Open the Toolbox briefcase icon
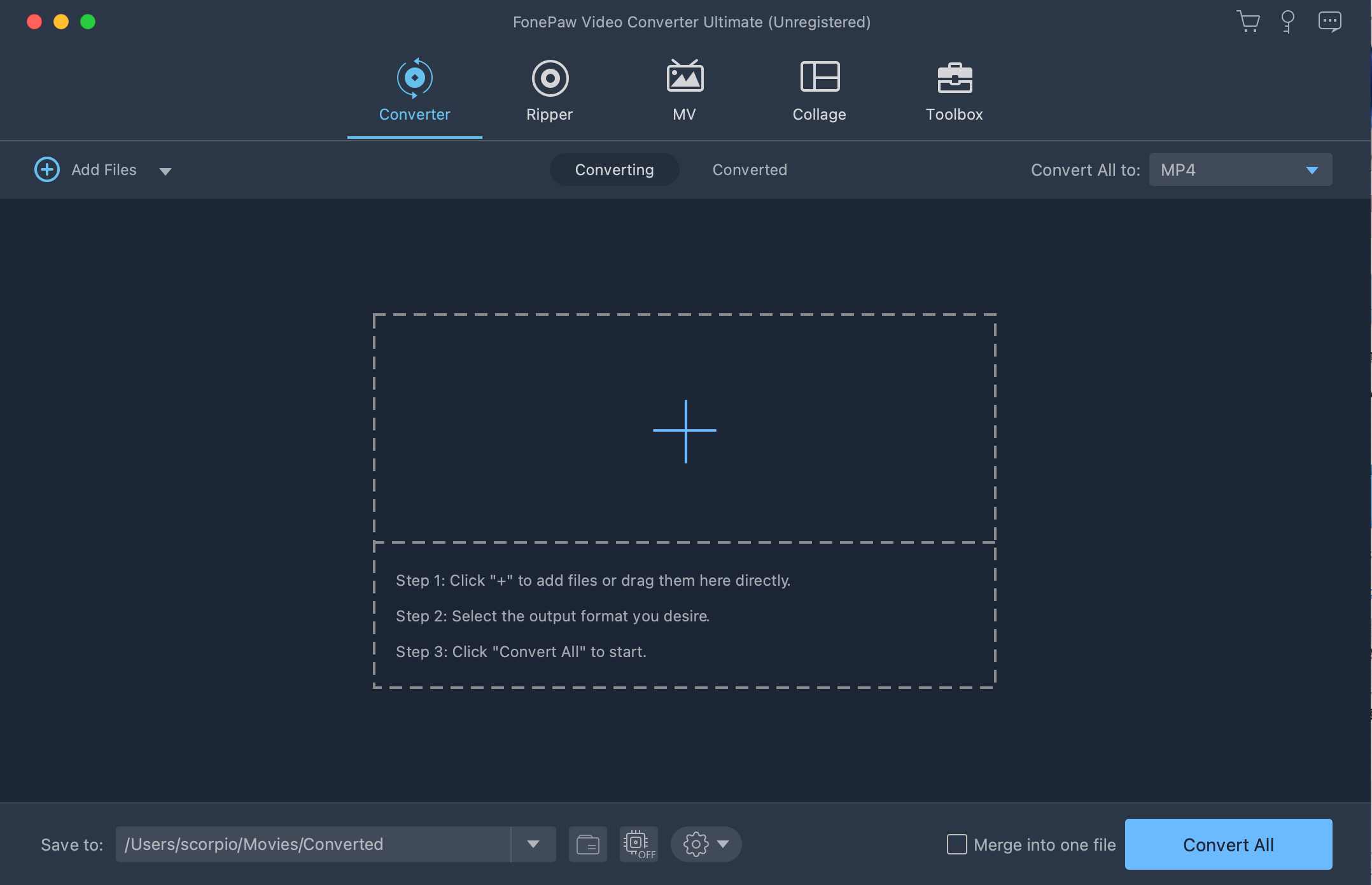This screenshot has height=885, width=1372. [955, 78]
